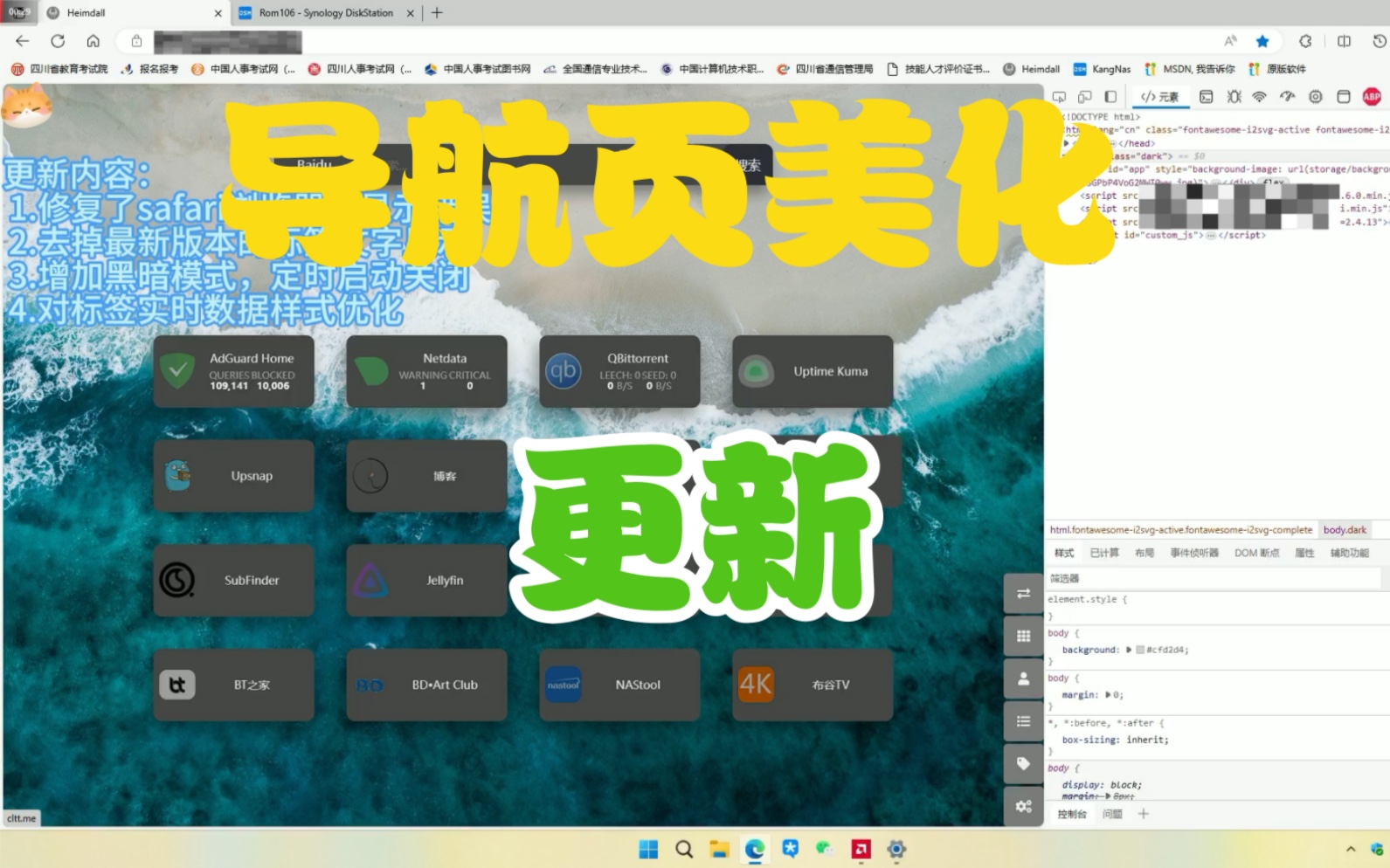The height and width of the screenshot is (868, 1390).
Task: Switch to 属性 properties tab
Action: coord(1304,553)
